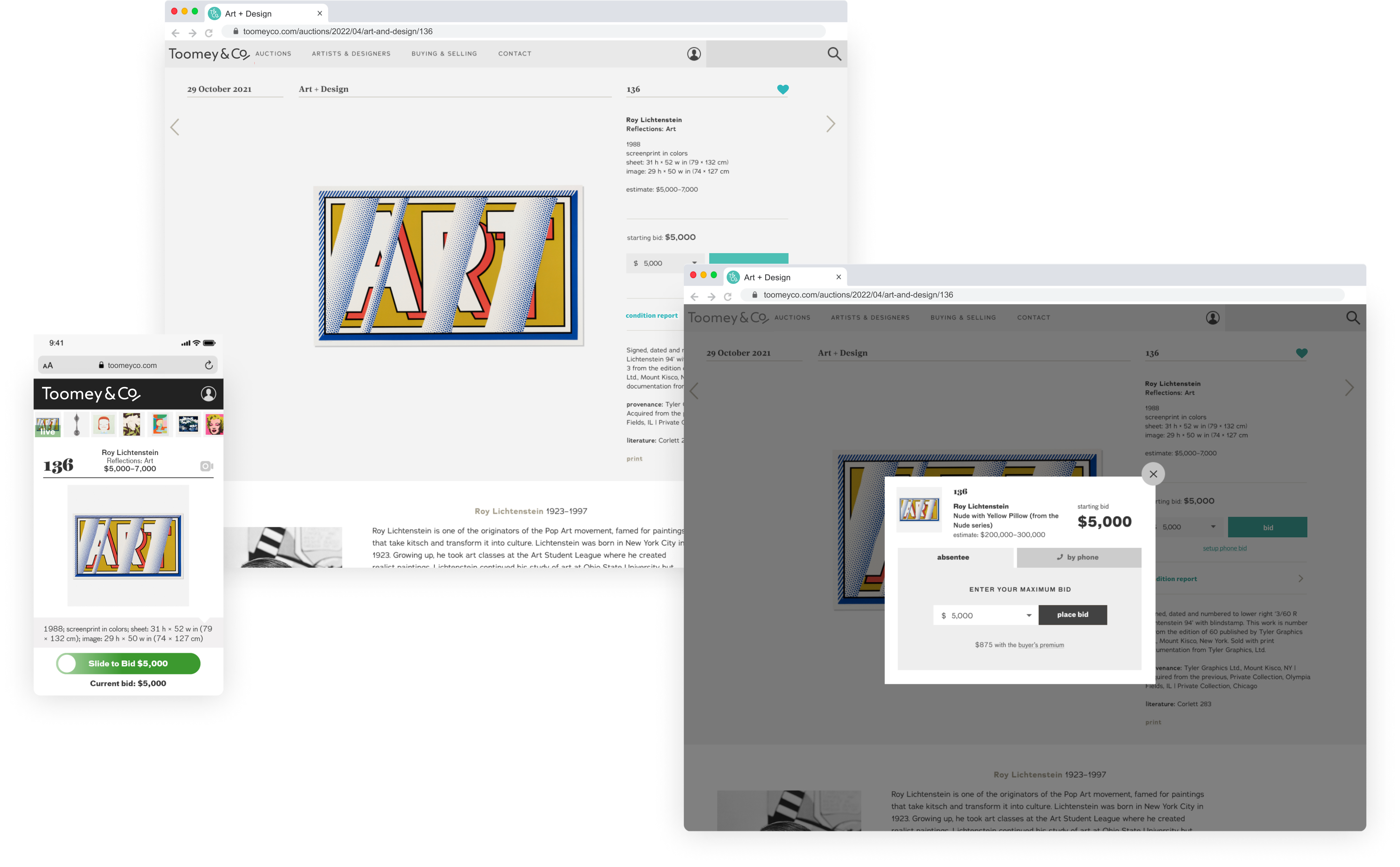Screen dimensions: 1400x867
Task: Tap live ART thumbnail in mobile strip
Action: coord(48,425)
